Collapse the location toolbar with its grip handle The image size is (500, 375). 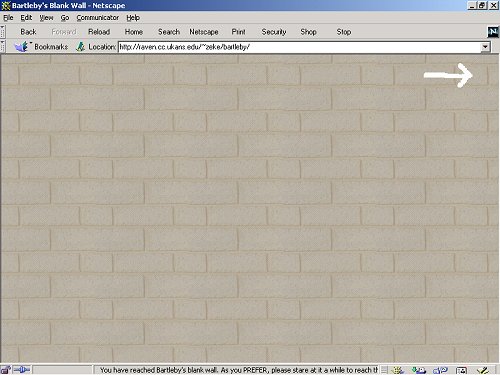coord(3,46)
